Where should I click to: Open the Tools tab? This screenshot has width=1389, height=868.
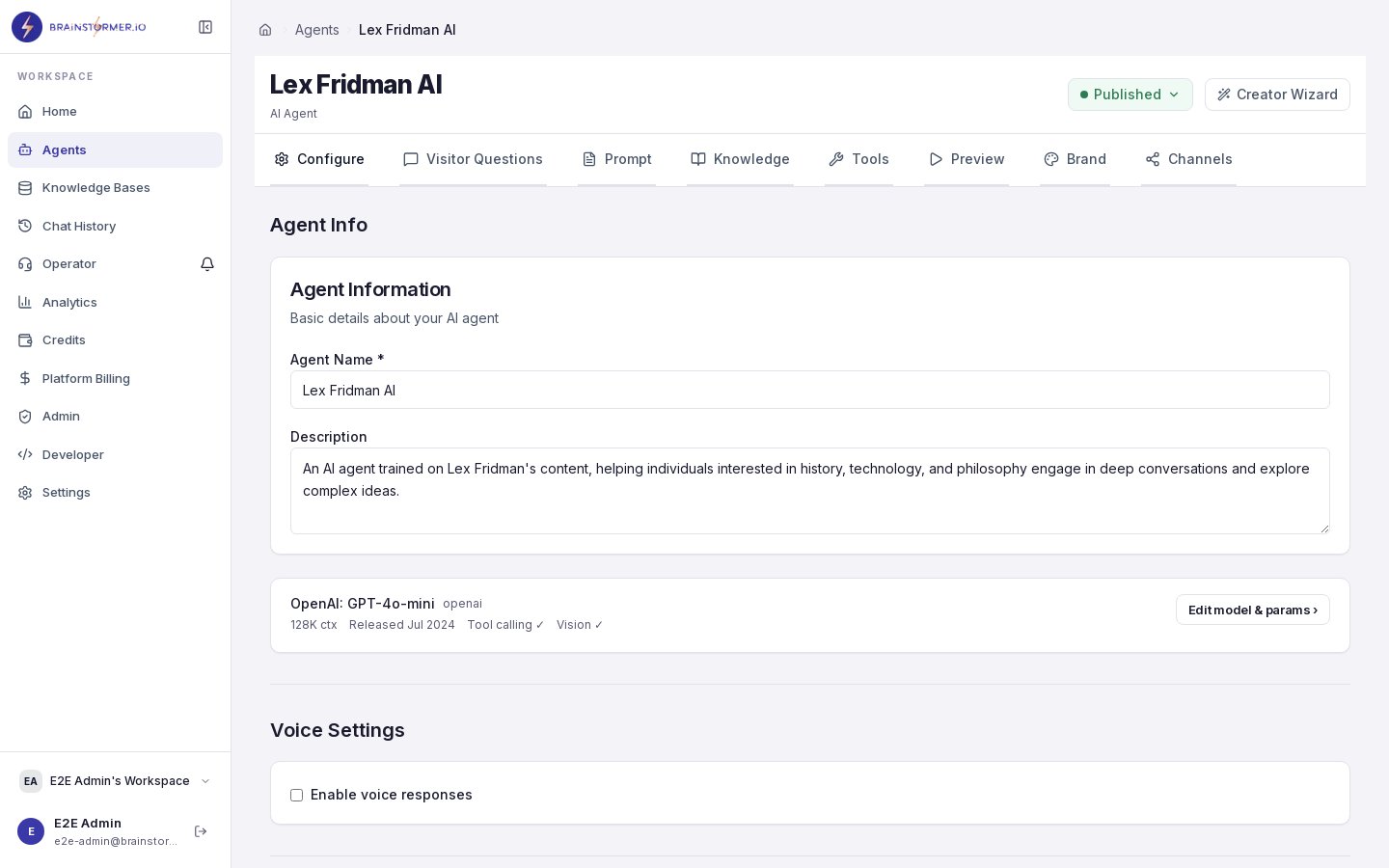tap(858, 159)
